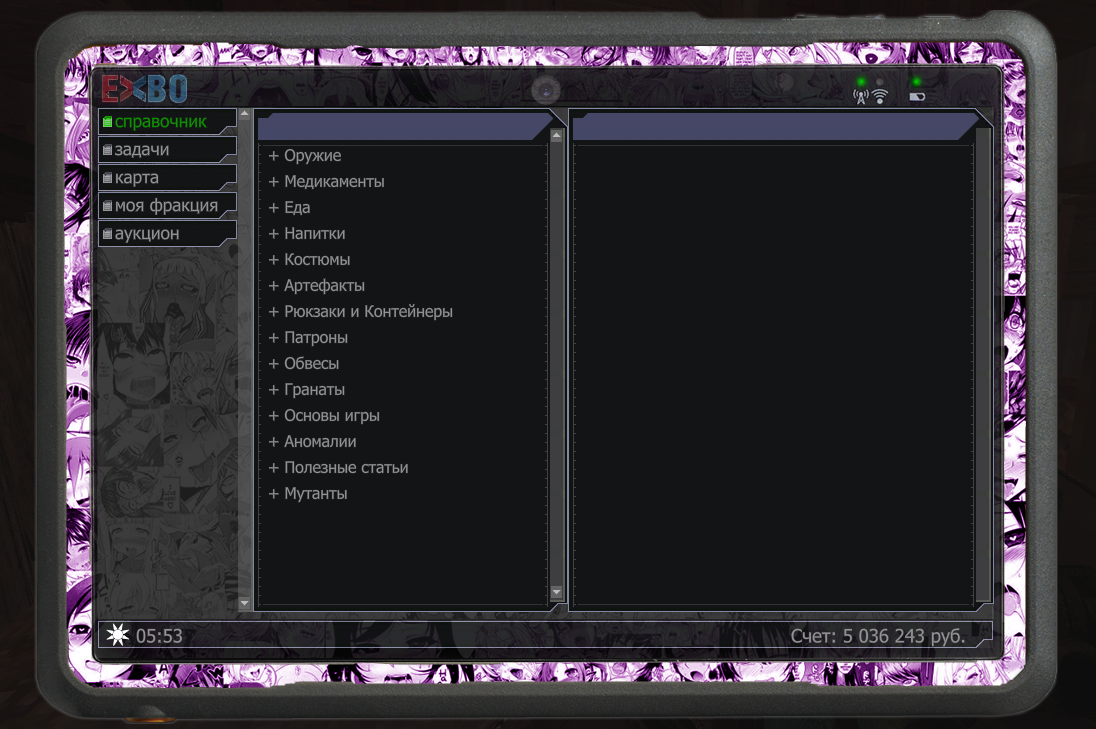Click the tablet camera lens

click(545, 91)
